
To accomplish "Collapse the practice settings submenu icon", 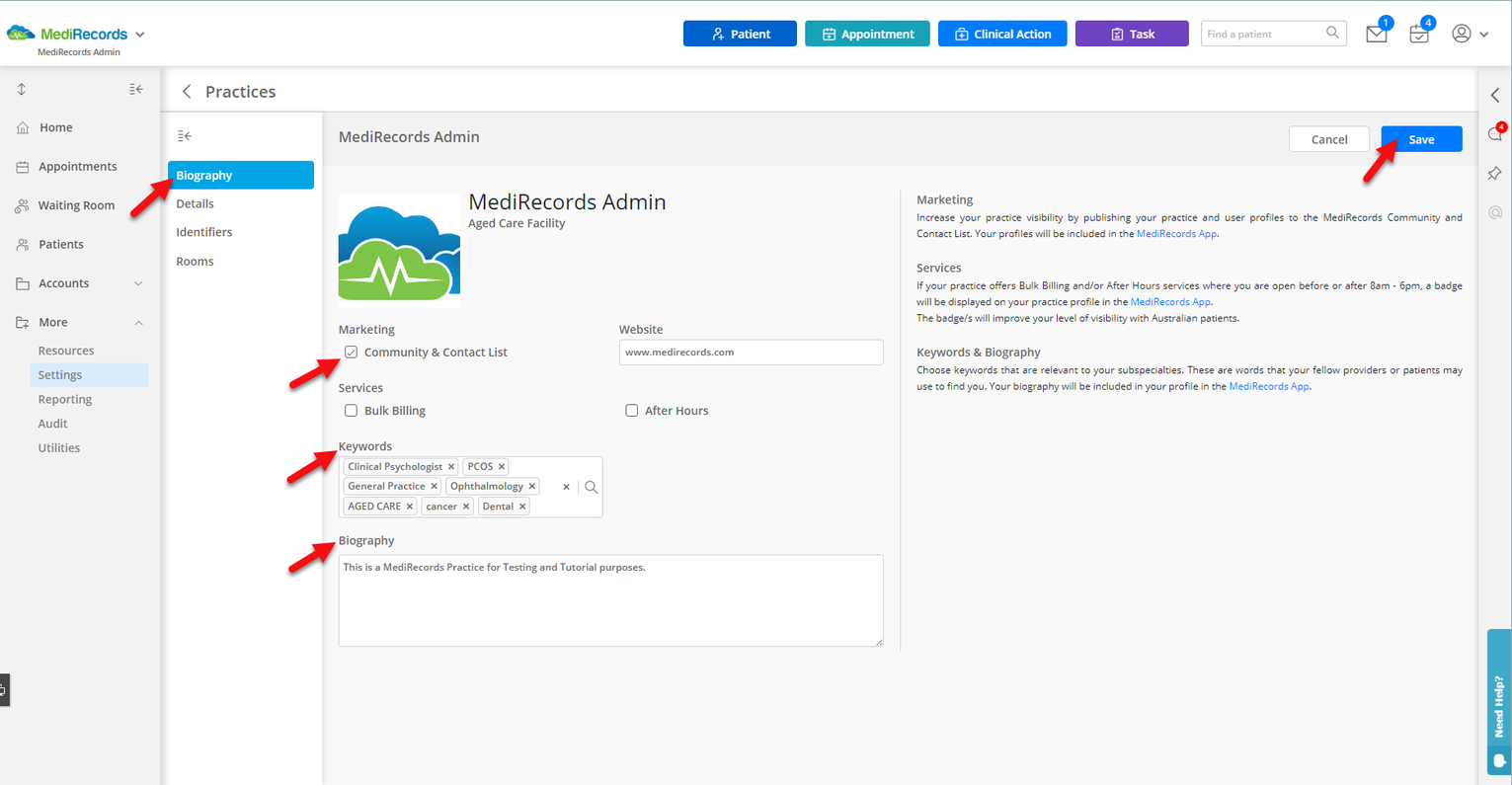I will click(x=185, y=136).
